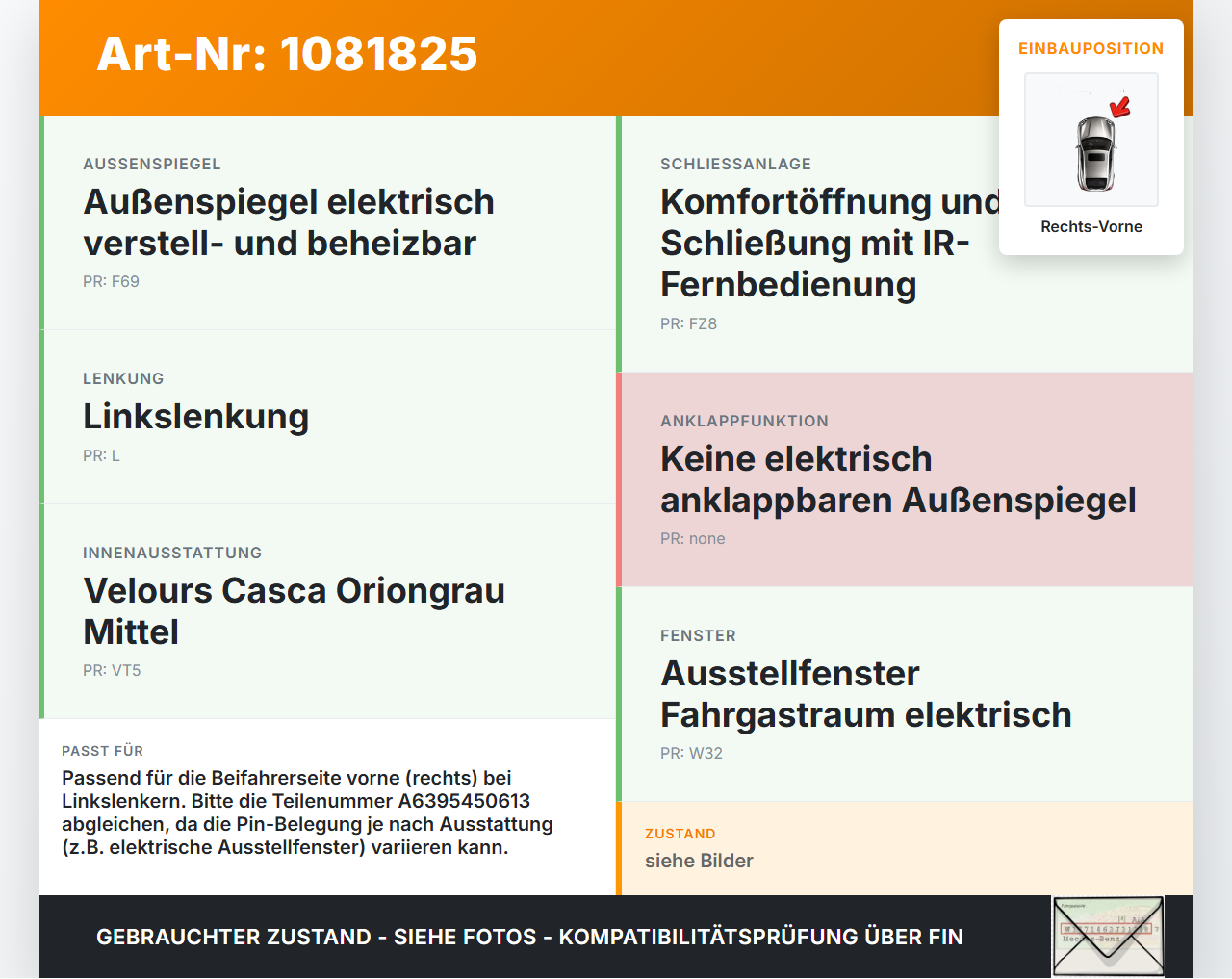The height and width of the screenshot is (979, 1232).
Task: Click the ANKLAPPFUNKTION category label
Action: [744, 421]
